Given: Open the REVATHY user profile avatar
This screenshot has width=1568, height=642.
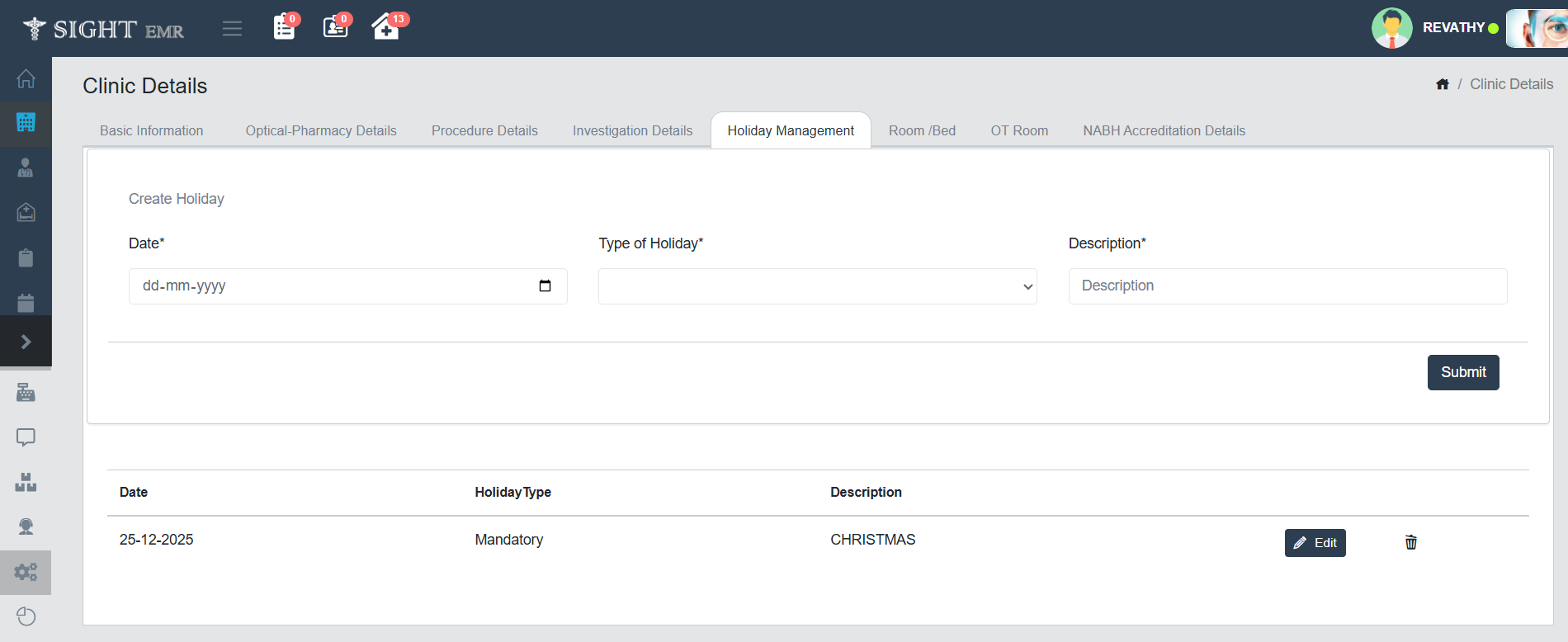Looking at the screenshot, I should 1391,28.
